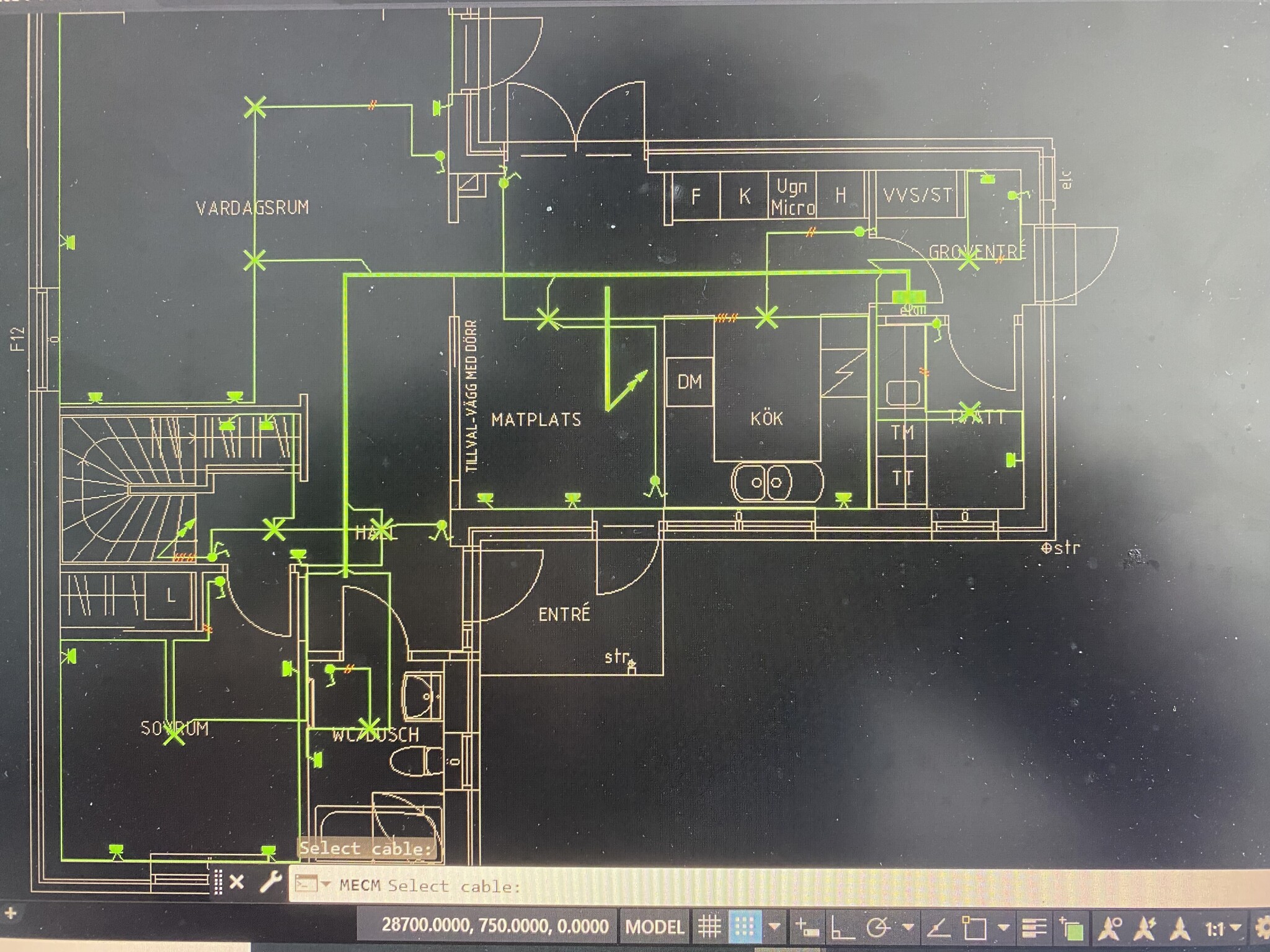Viewport: 1270px width, 952px height.
Task: Close the command line with X
Action: [236, 881]
